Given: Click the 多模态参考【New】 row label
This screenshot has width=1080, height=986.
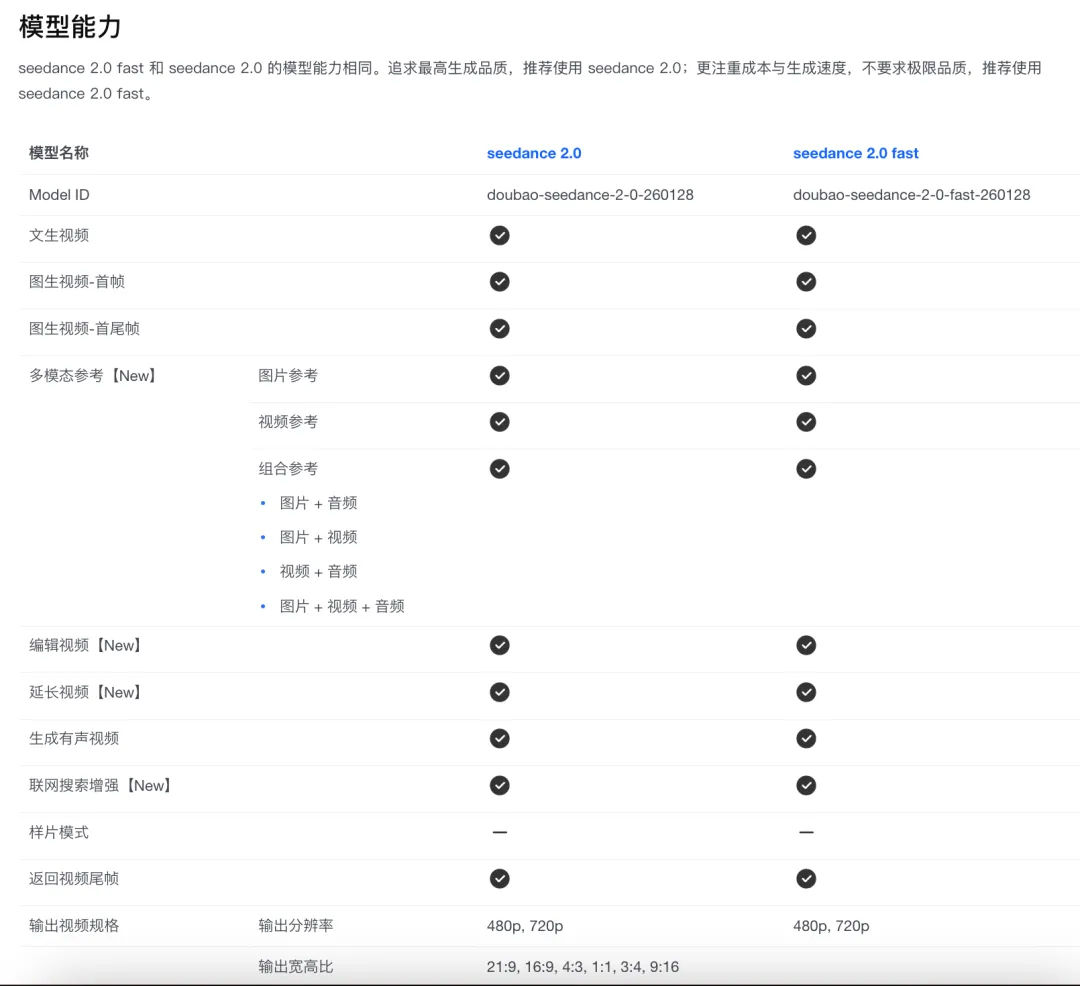Looking at the screenshot, I should tap(92, 375).
